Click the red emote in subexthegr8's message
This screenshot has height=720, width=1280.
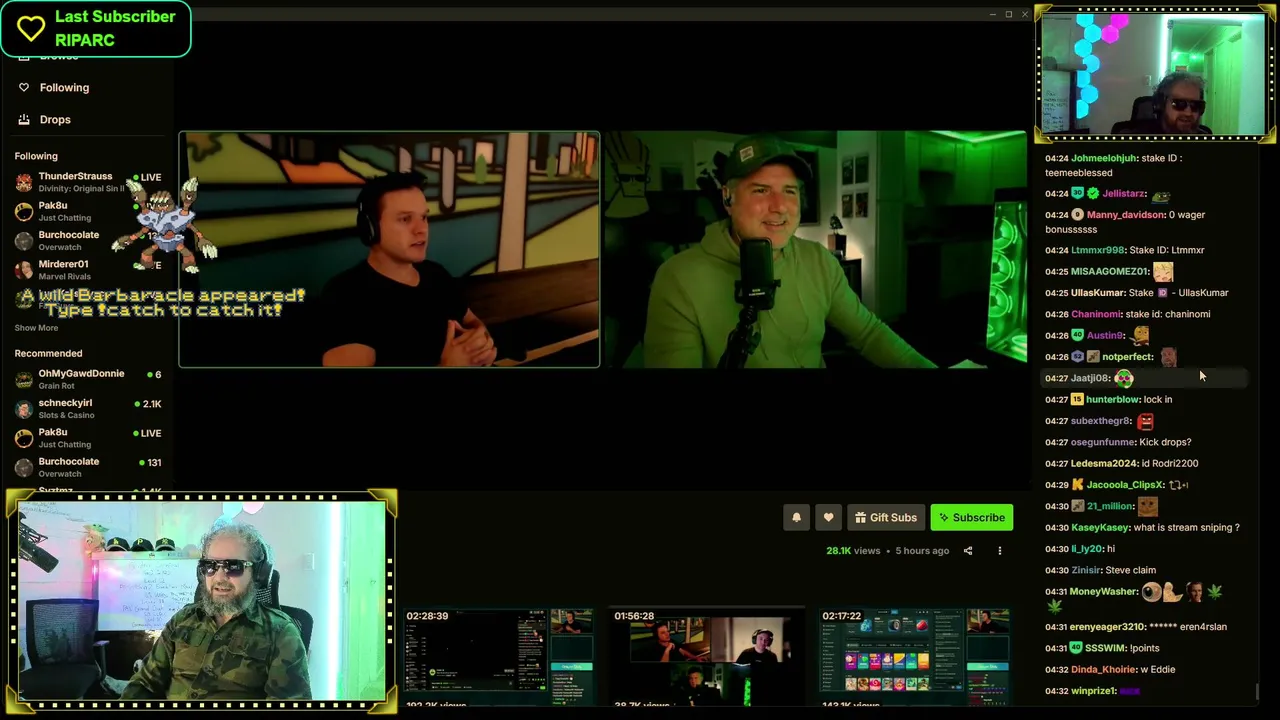1146,421
